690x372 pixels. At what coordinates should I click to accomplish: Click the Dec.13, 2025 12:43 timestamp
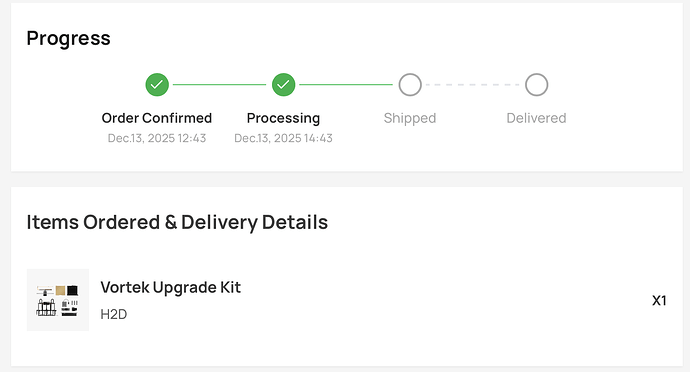point(157,138)
